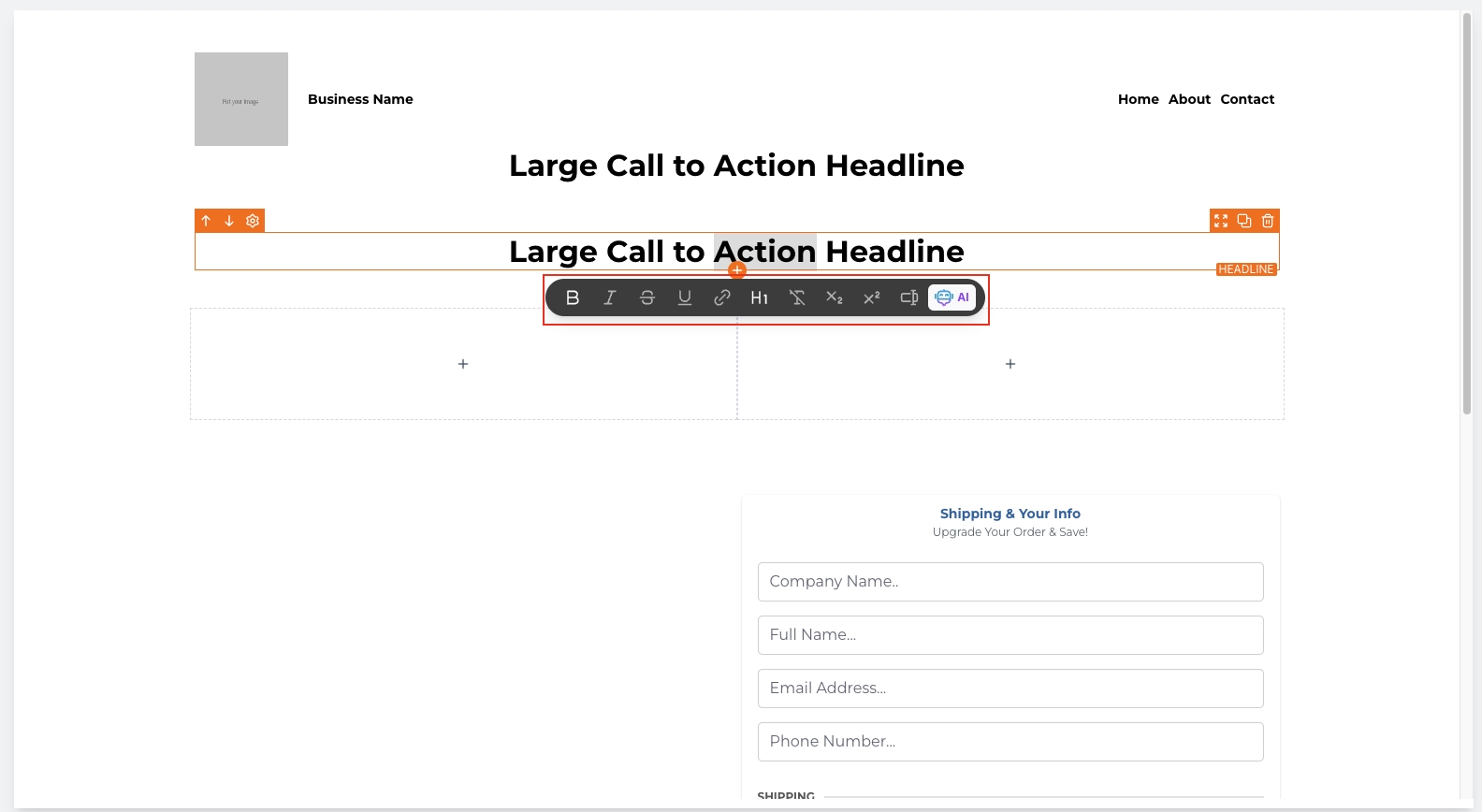Open the H1 heading level option

pyautogui.click(x=760, y=297)
